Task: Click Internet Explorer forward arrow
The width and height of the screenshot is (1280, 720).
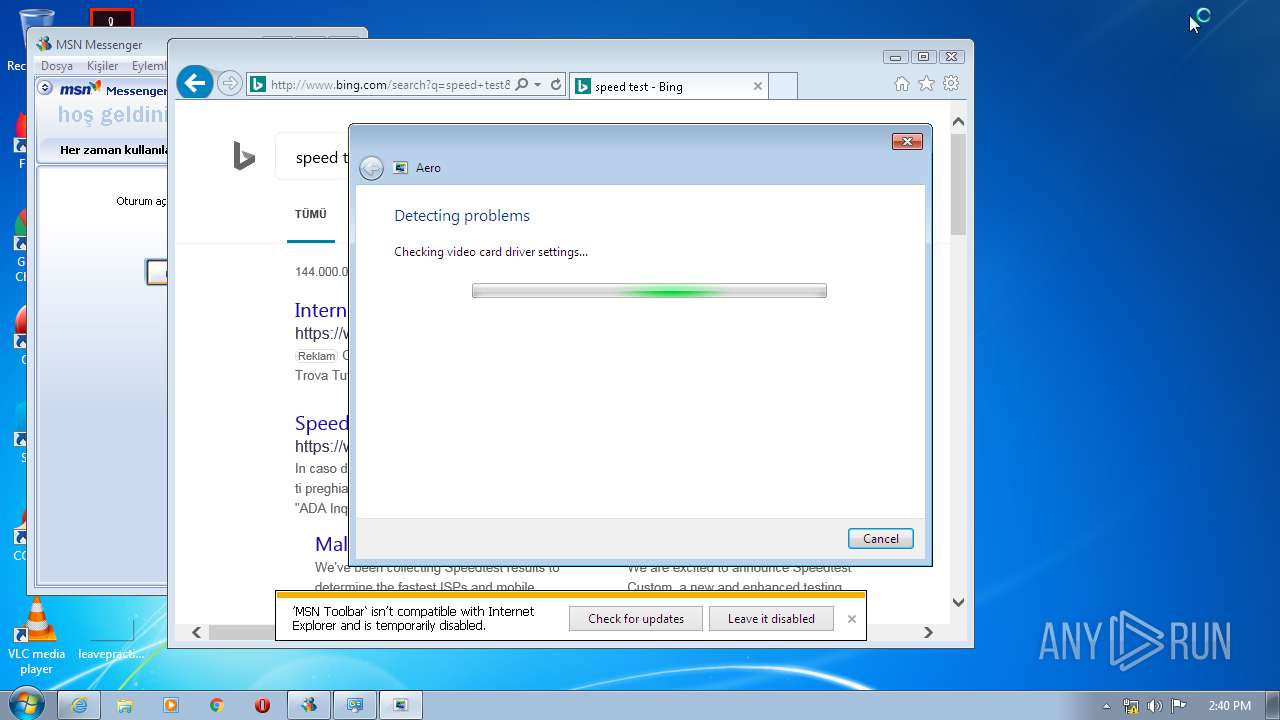Action: coord(230,84)
